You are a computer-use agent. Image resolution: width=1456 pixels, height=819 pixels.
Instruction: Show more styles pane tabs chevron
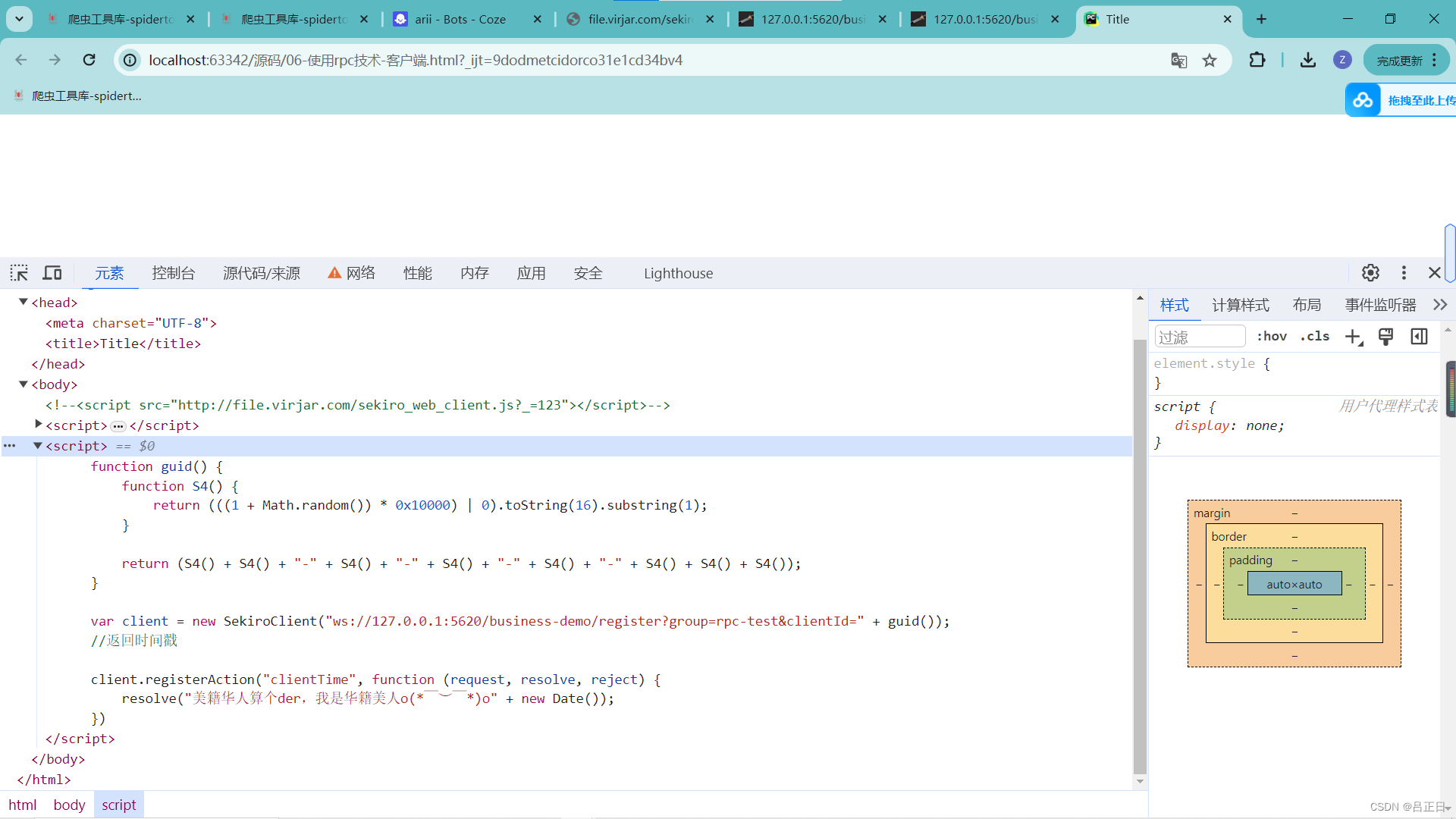pos(1440,305)
